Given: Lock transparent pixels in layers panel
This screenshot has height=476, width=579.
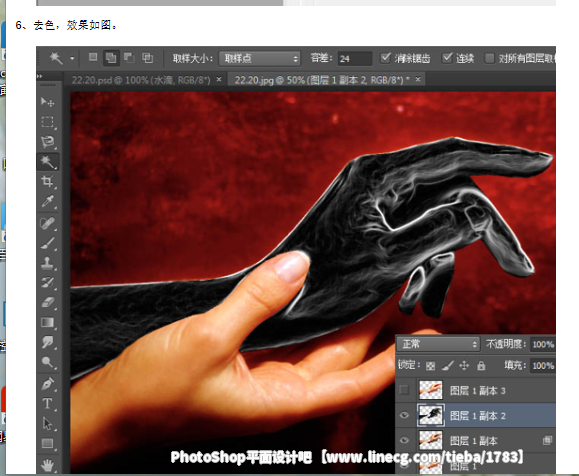Looking at the screenshot, I should pos(430,366).
